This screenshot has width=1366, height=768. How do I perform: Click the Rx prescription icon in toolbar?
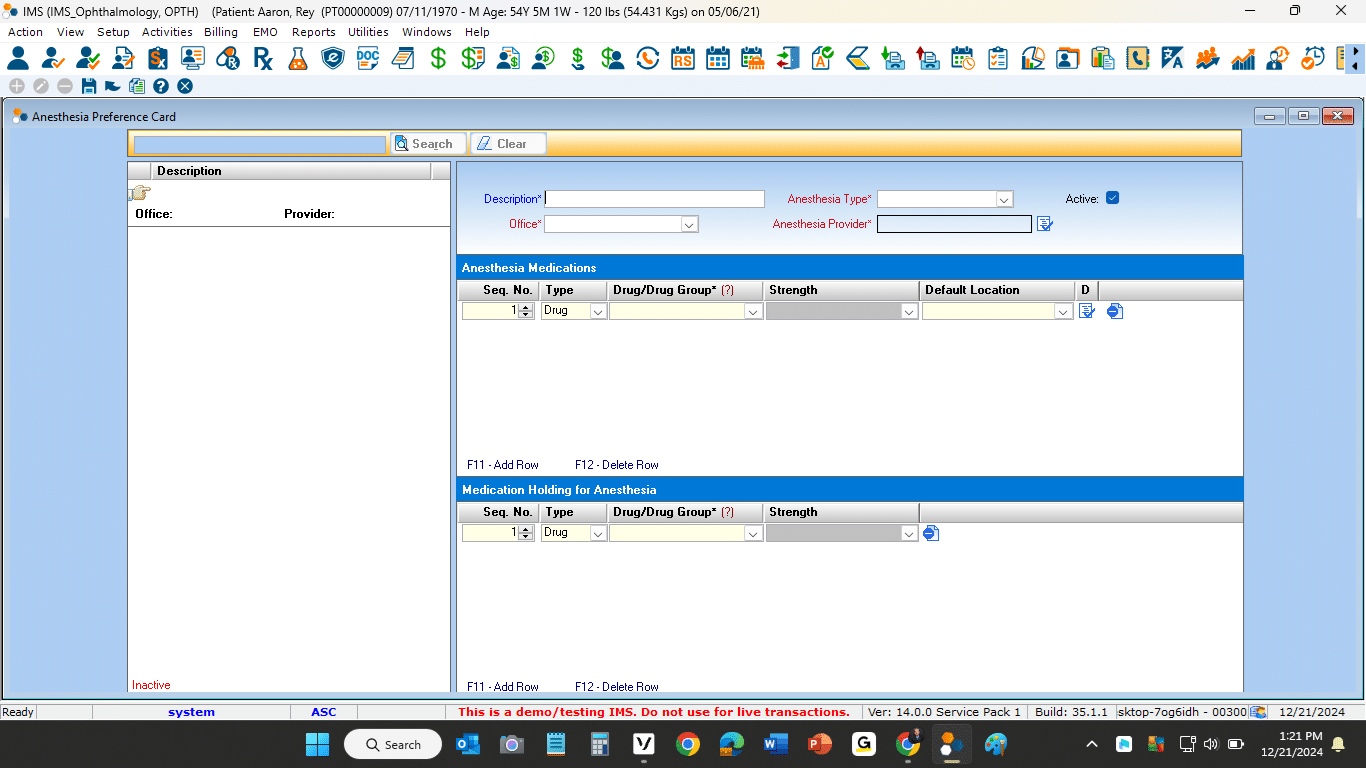263,58
